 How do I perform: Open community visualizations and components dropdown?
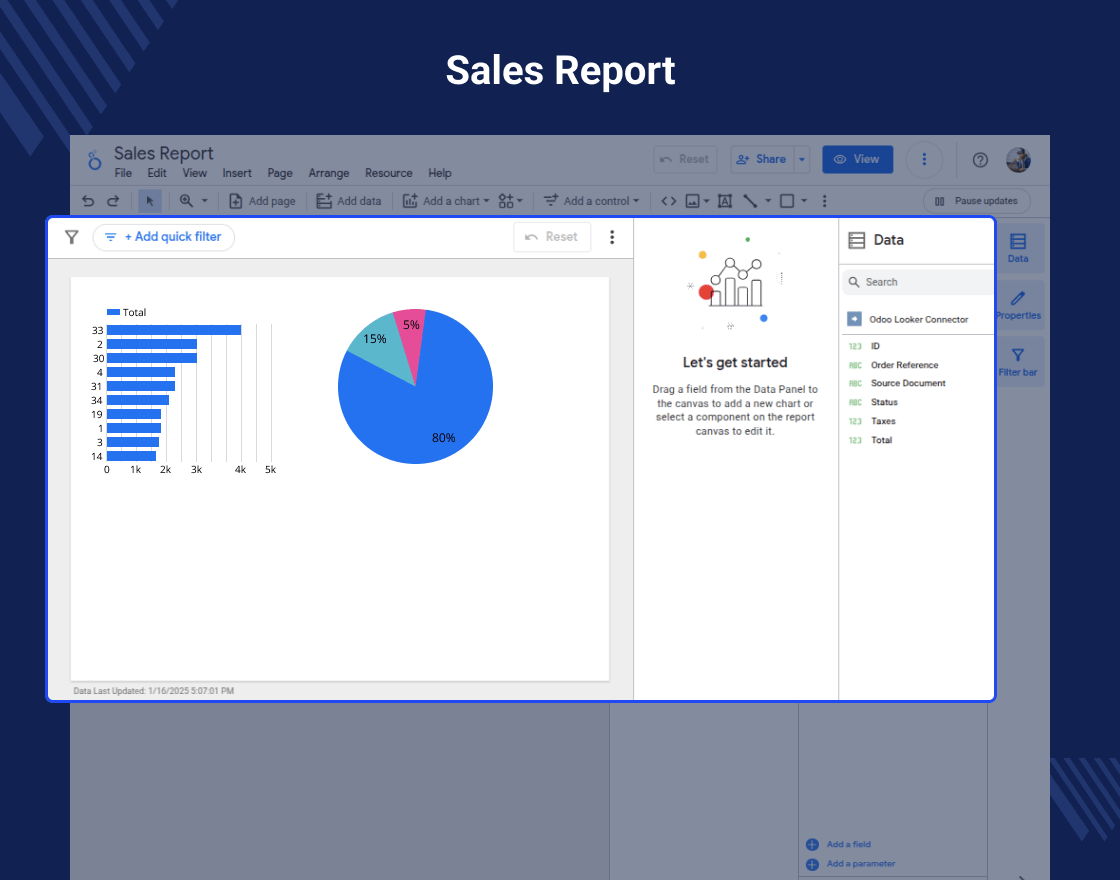point(510,201)
